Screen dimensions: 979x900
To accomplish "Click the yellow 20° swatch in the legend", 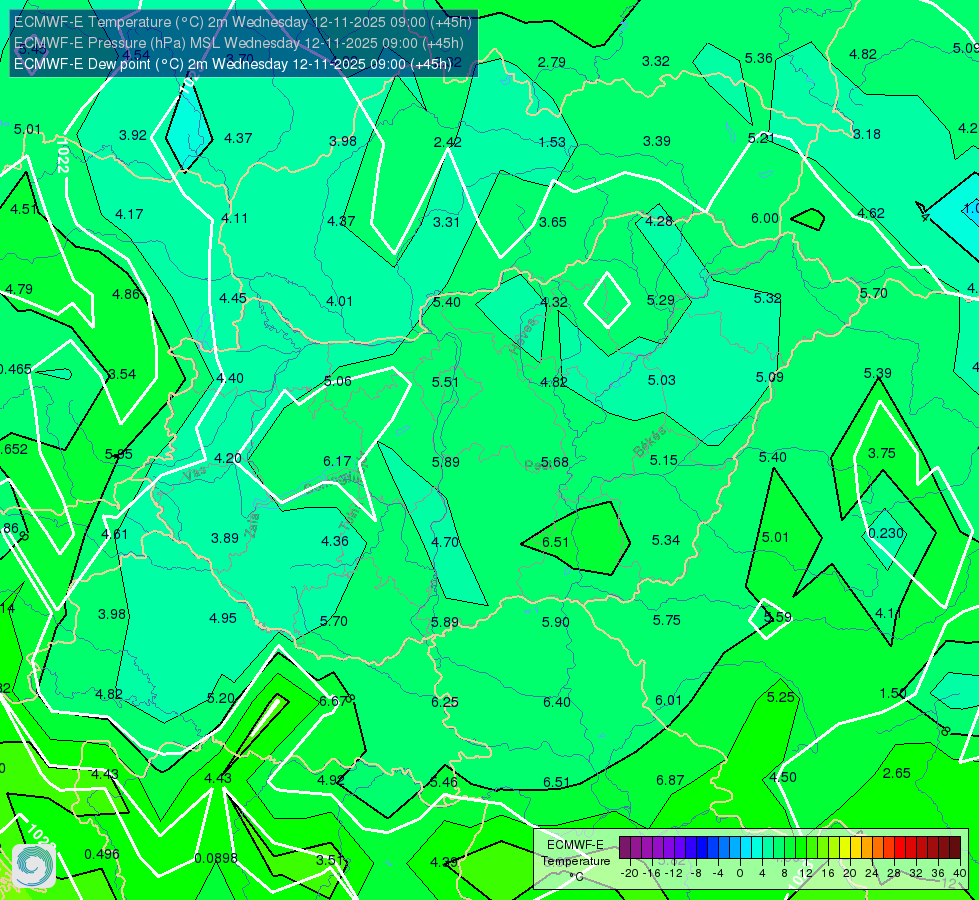I will click(x=845, y=848).
